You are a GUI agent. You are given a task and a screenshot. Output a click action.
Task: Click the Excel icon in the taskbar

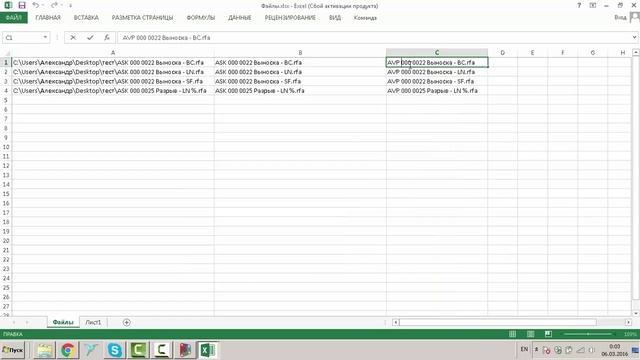pyautogui.click(x=208, y=350)
